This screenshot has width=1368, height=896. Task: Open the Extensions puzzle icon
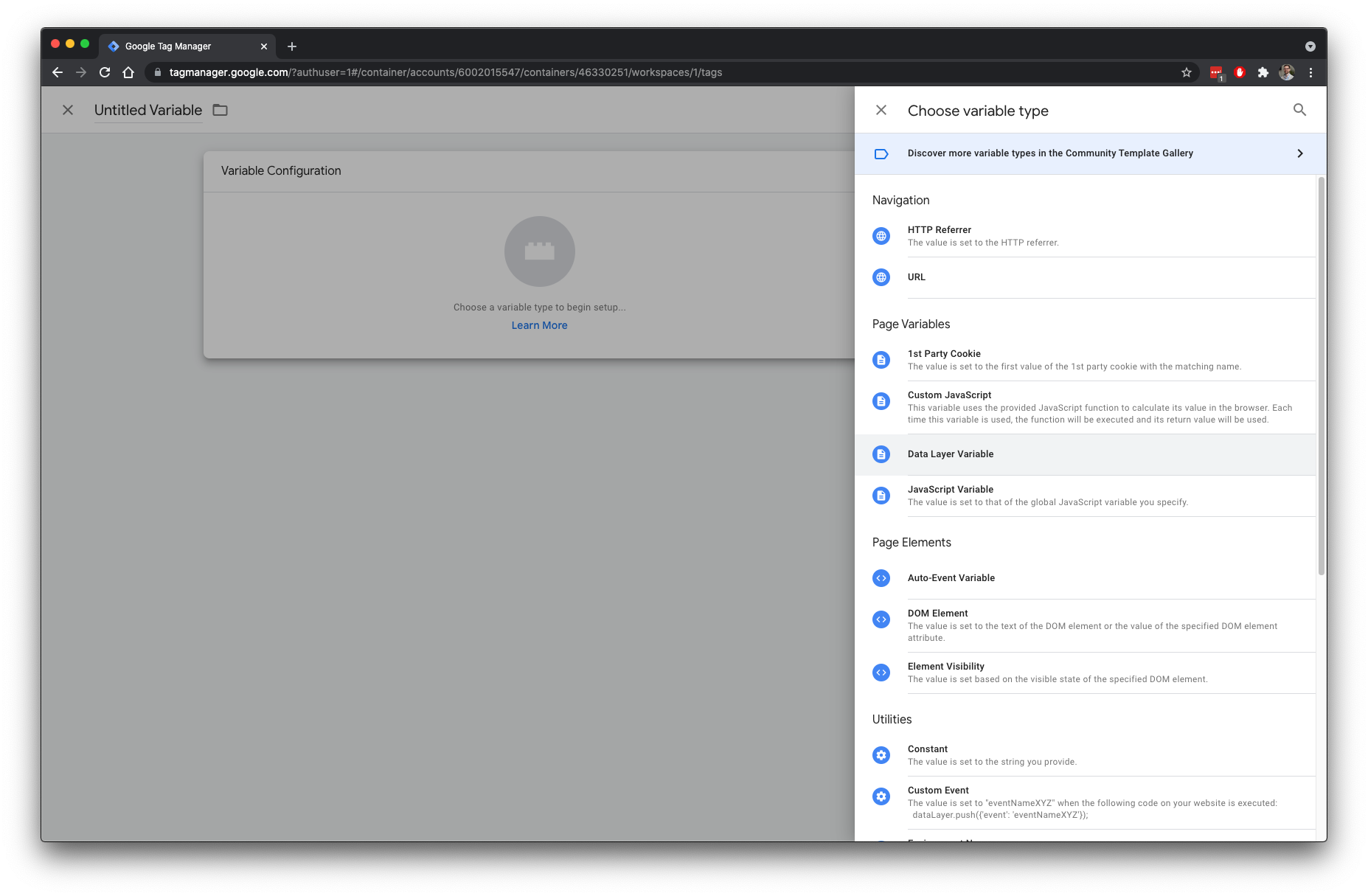[x=1263, y=72]
